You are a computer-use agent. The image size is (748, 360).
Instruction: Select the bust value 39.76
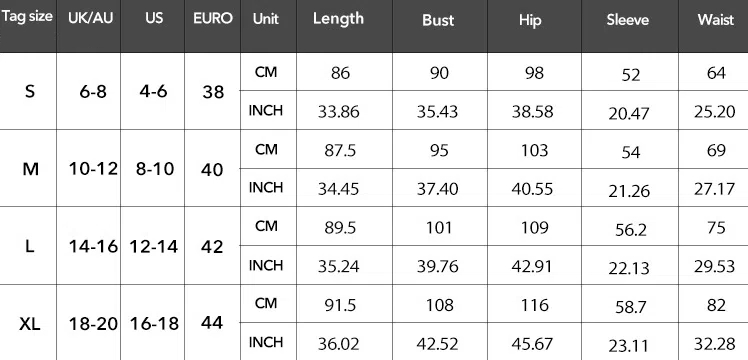coord(437,266)
